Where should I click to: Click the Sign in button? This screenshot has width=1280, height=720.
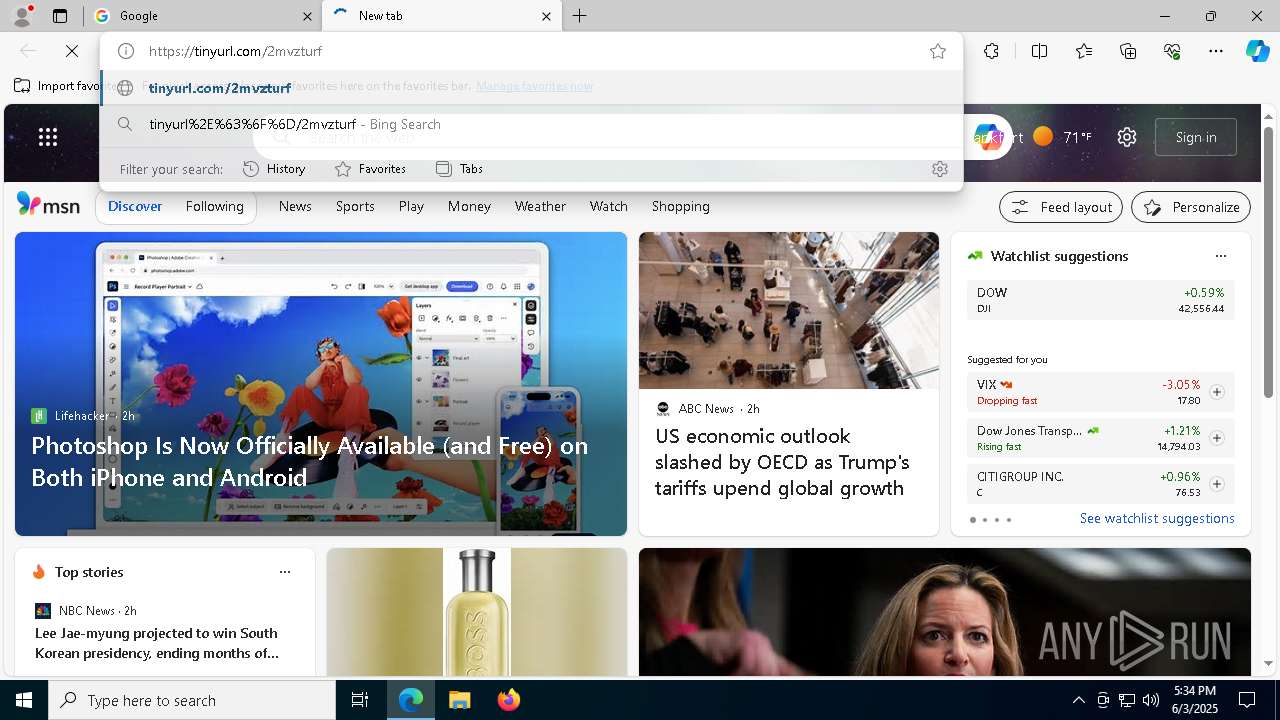tap(1196, 137)
